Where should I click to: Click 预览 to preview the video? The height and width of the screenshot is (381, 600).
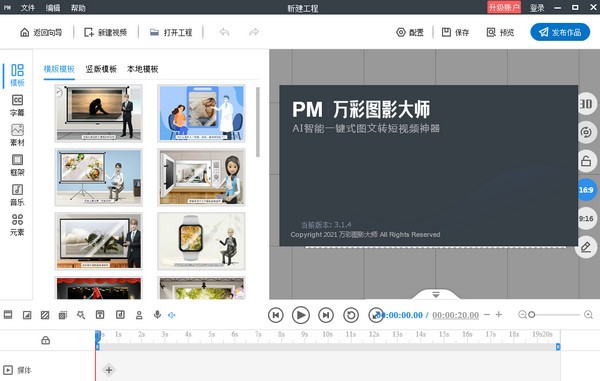coord(500,33)
